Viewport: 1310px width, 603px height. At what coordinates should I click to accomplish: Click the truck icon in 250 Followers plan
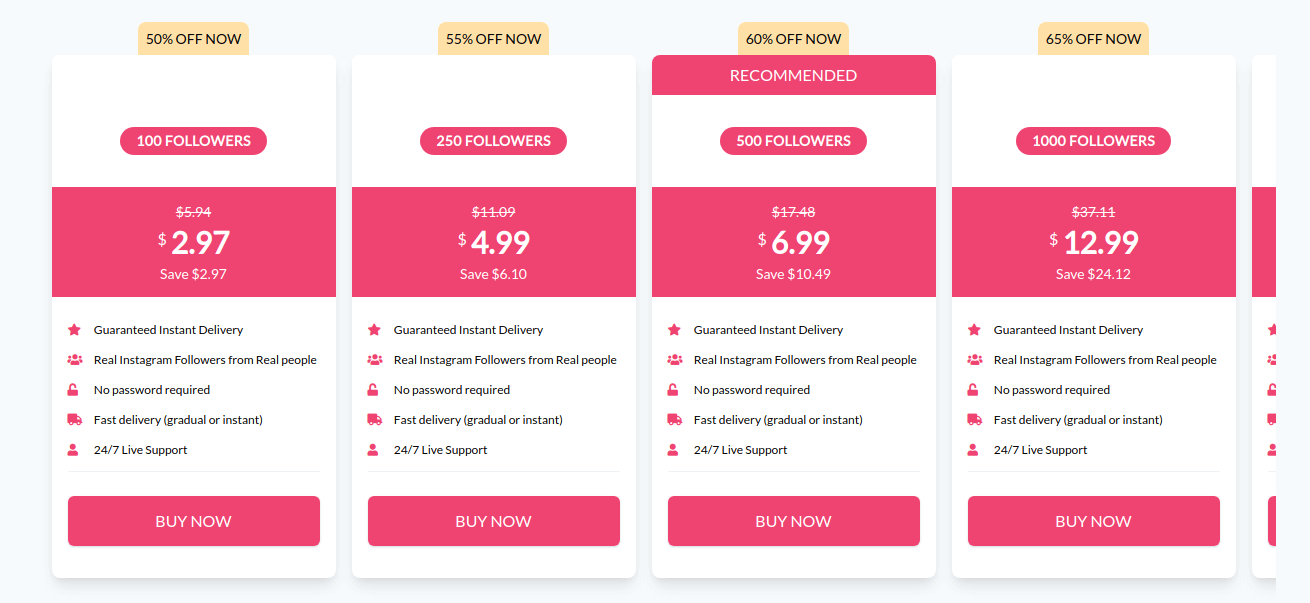click(374, 420)
